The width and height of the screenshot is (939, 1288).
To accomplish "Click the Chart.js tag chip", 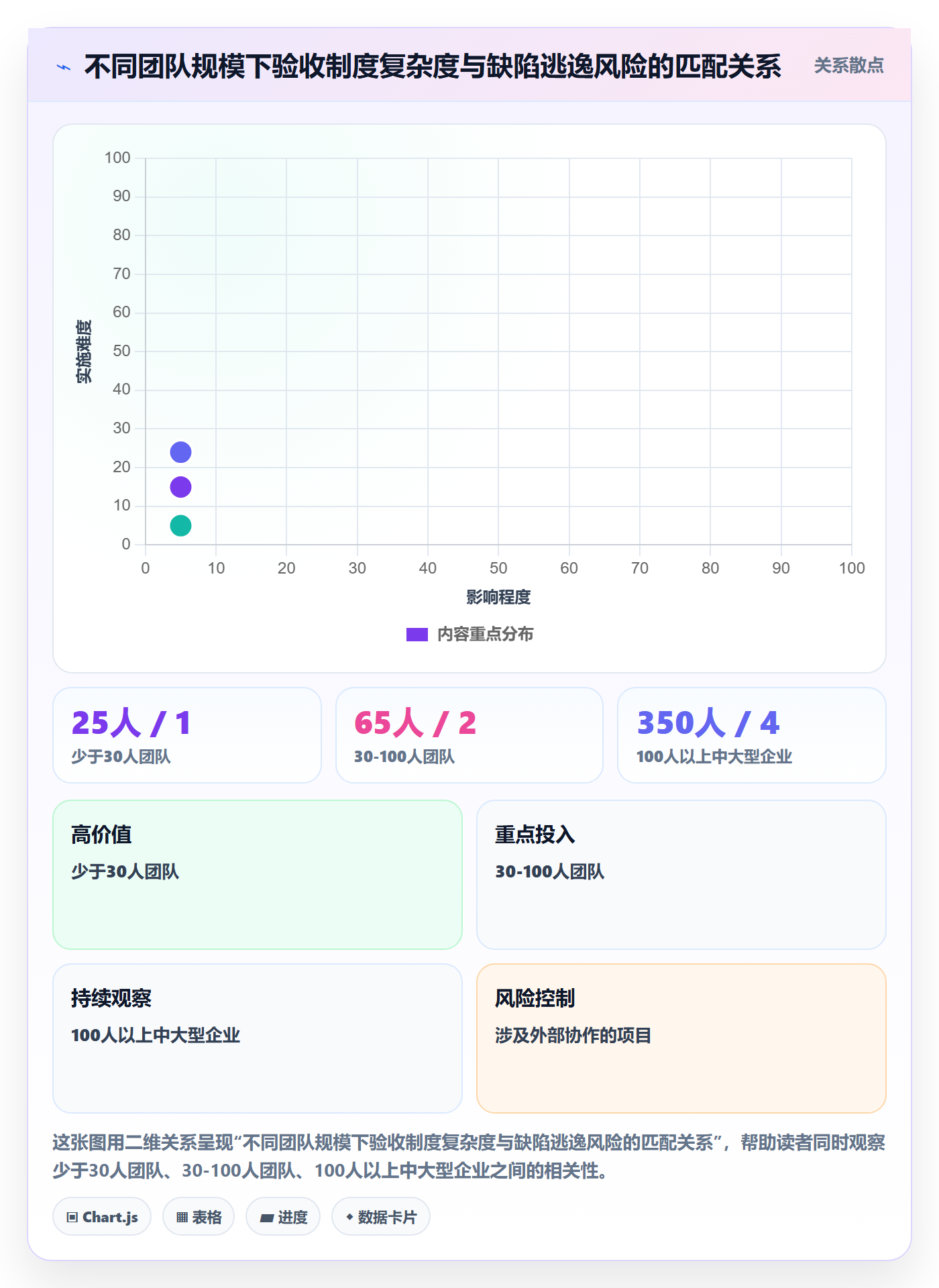I will coord(102,1217).
